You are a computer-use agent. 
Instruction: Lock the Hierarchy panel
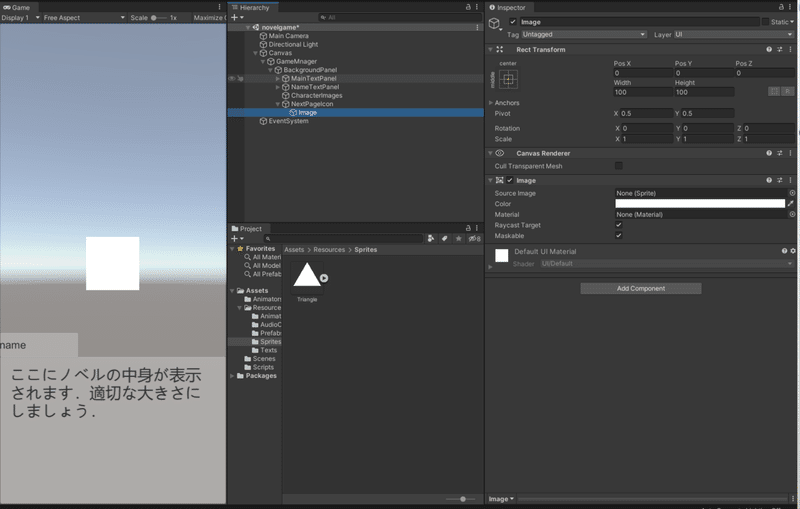[468, 7]
